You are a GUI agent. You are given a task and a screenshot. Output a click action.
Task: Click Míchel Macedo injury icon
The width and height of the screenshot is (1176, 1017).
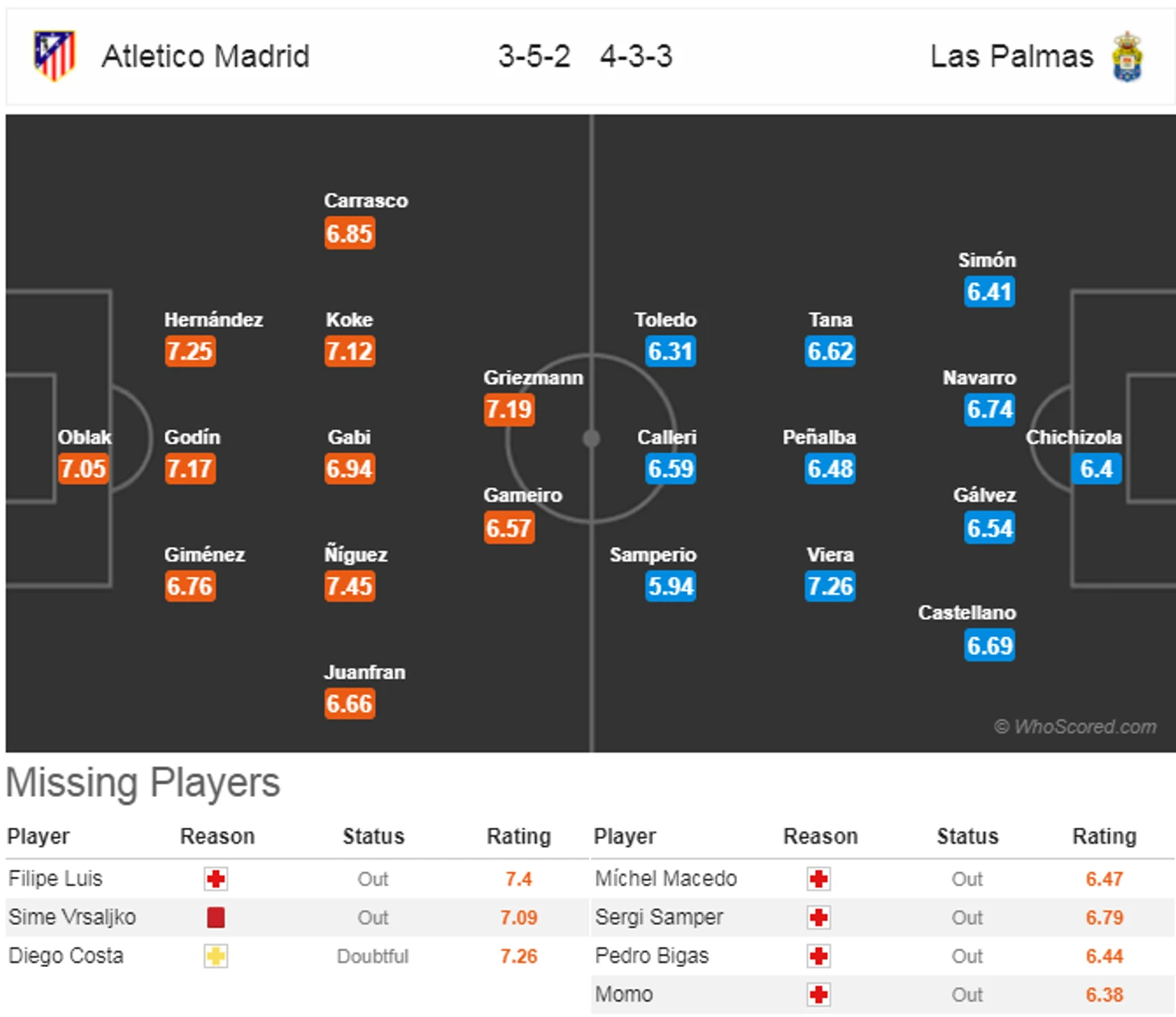click(x=819, y=878)
